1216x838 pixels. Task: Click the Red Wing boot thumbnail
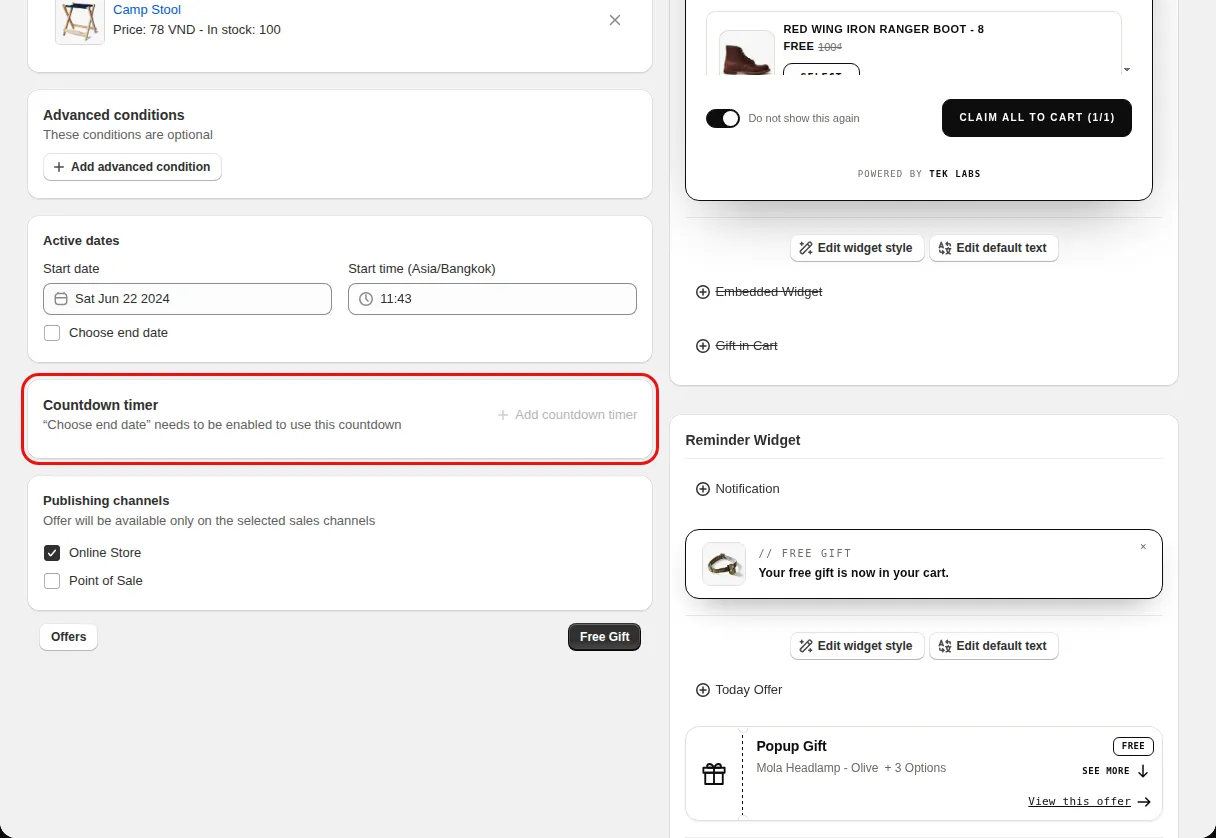[x=747, y=53]
